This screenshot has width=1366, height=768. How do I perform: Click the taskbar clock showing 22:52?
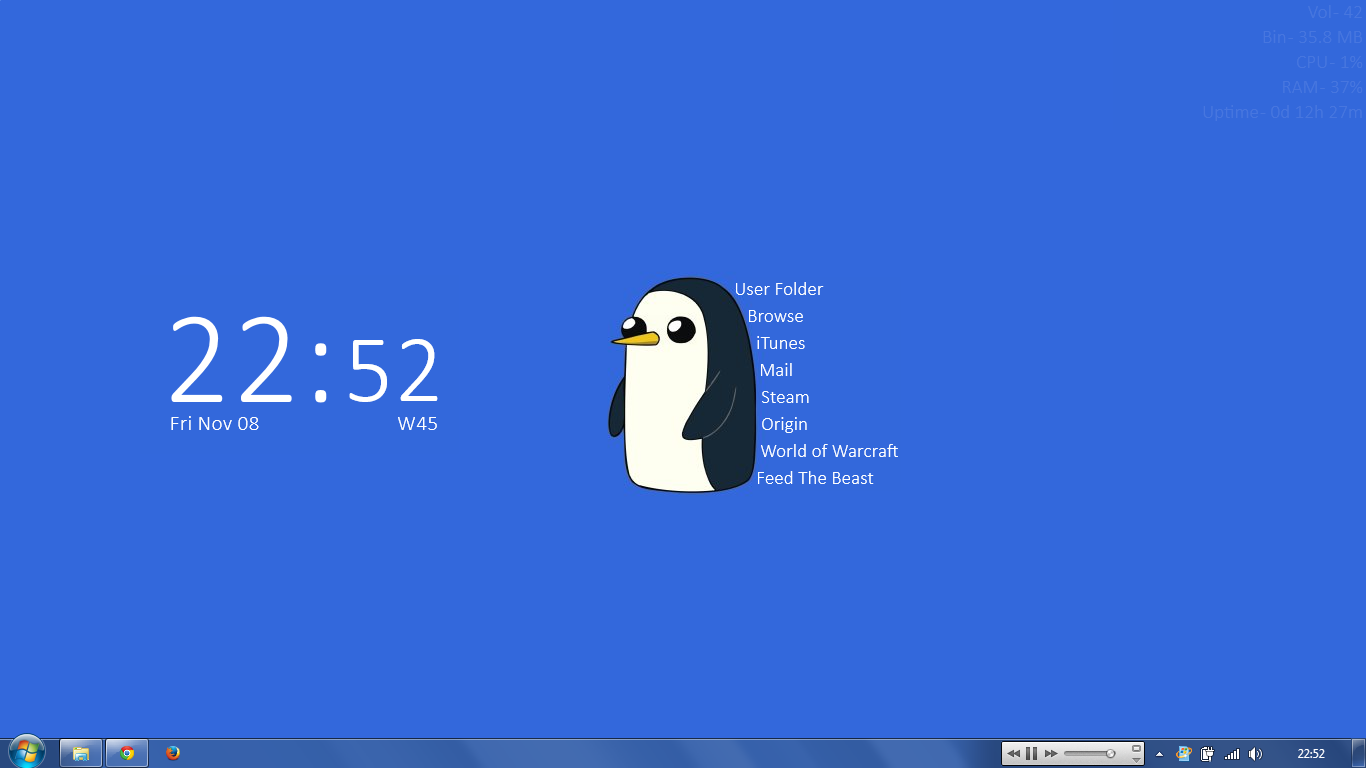click(x=1311, y=753)
